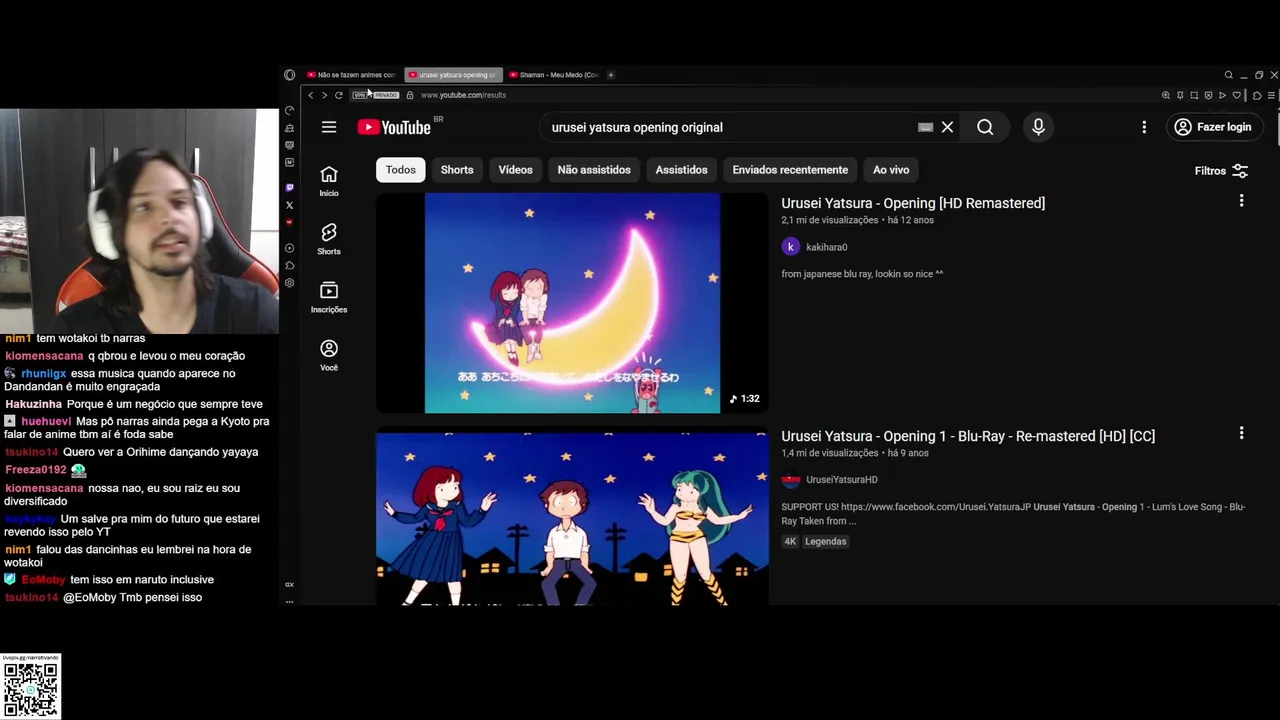Open Easy Setup menu lines icon
1280x720 pixels.
coord(1271,95)
